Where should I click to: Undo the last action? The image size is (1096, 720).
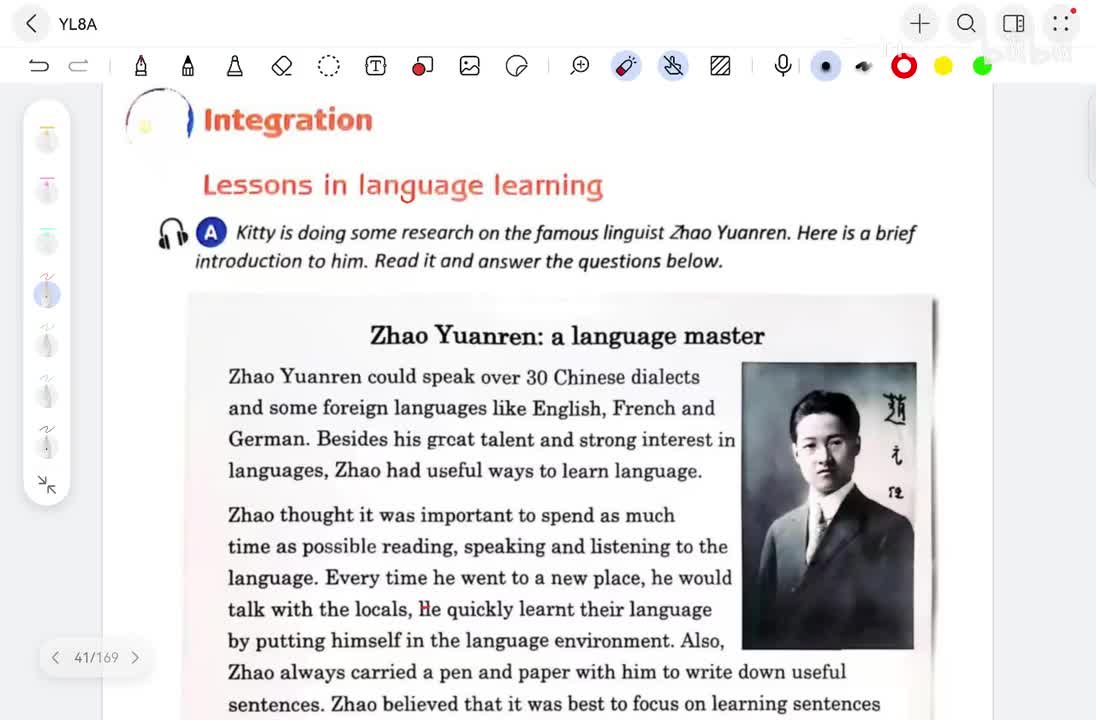coord(38,66)
